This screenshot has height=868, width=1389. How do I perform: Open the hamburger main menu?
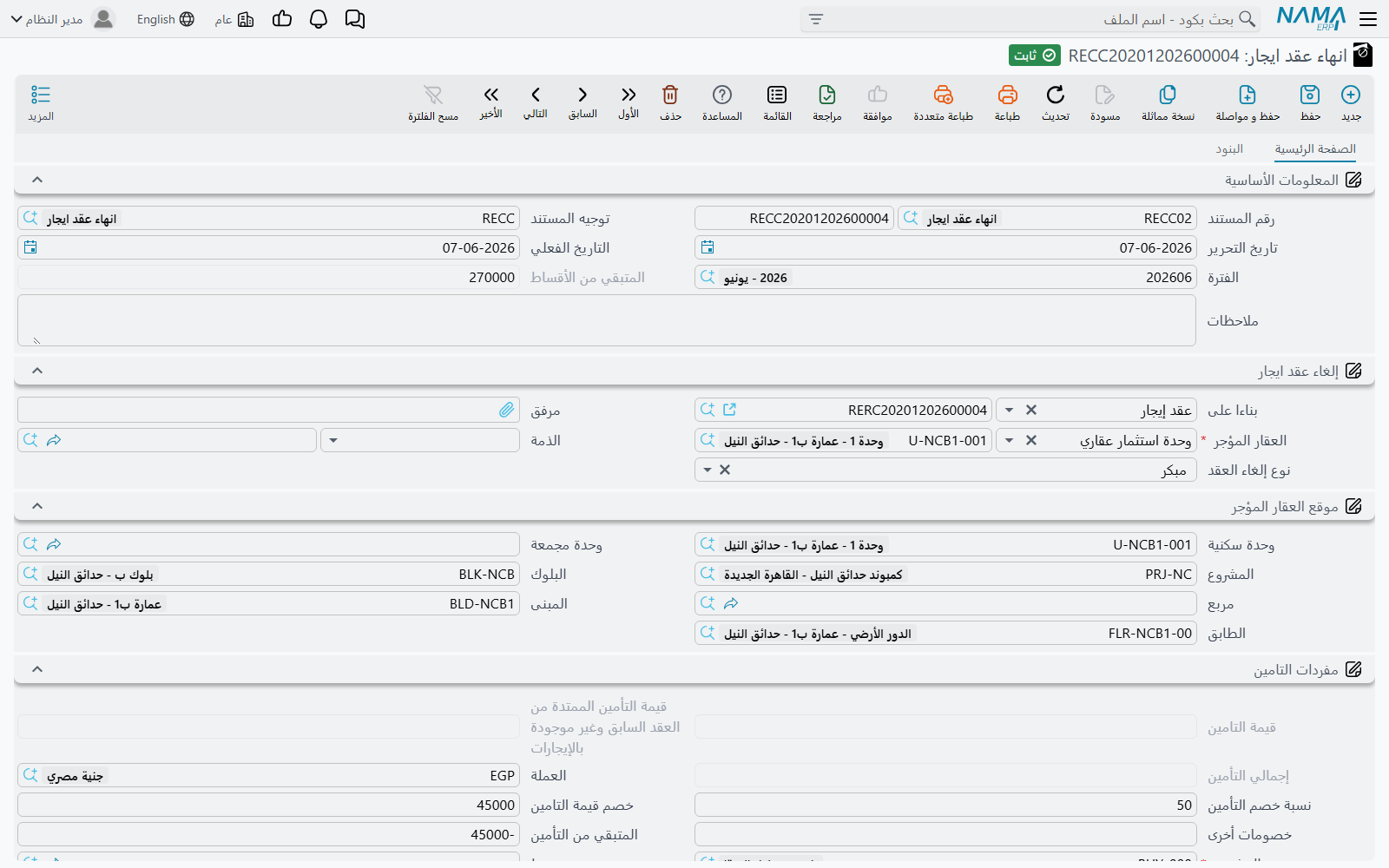pos(1368,19)
